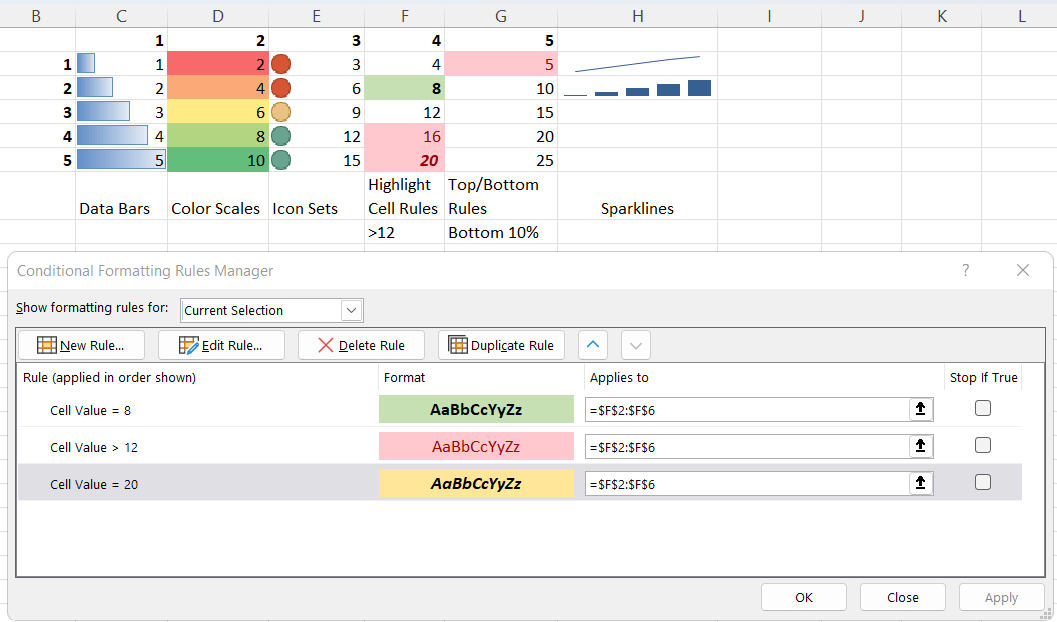Select the green highlighted cell 8
This screenshot has width=1057, height=622.
[404, 88]
